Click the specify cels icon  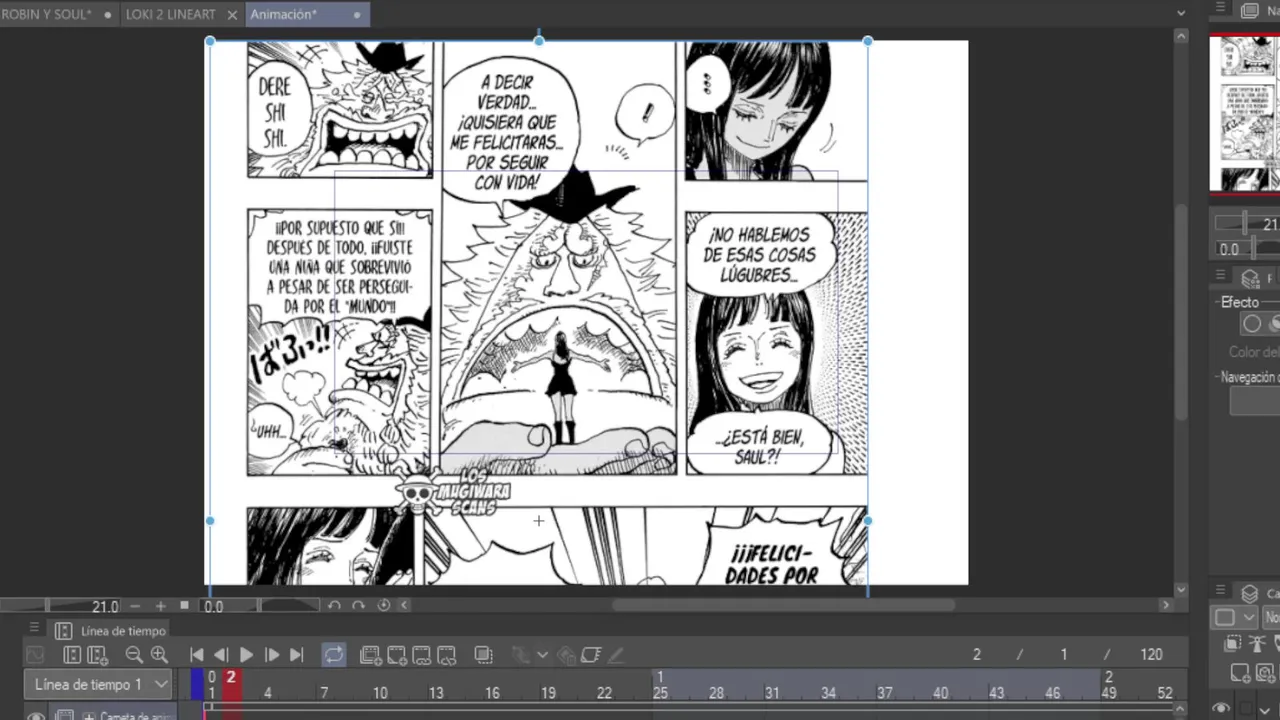tap(421, 655)
